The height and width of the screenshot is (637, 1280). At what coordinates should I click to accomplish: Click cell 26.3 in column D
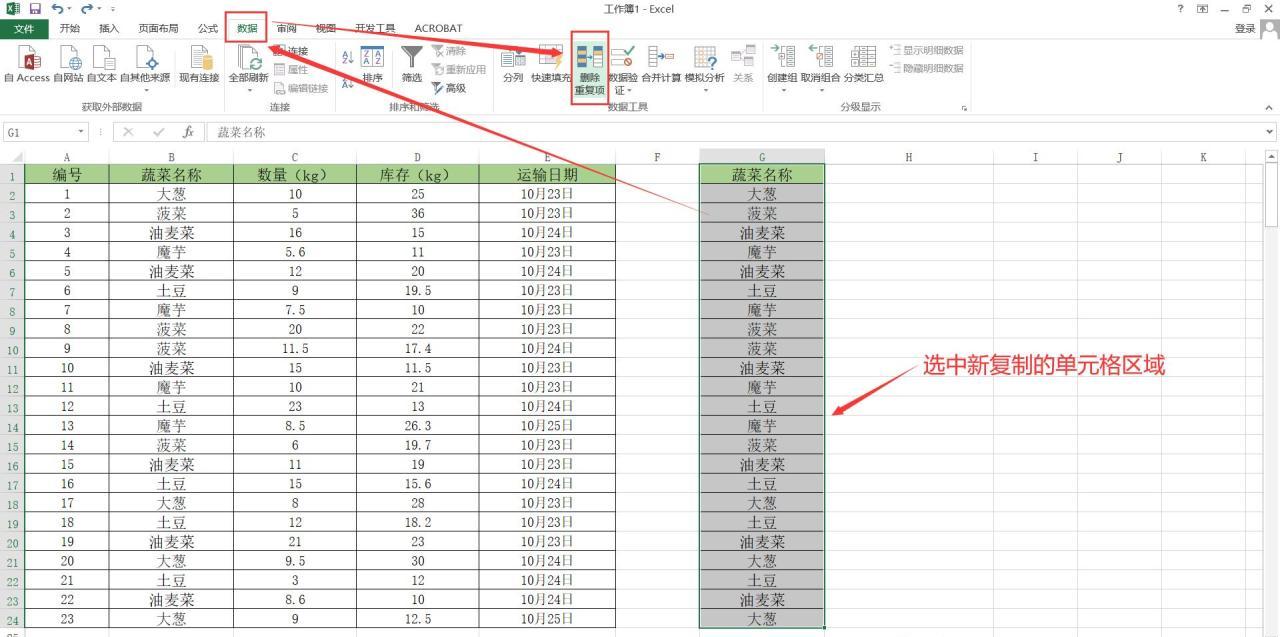pyautogui.click(x=417, y=426)
